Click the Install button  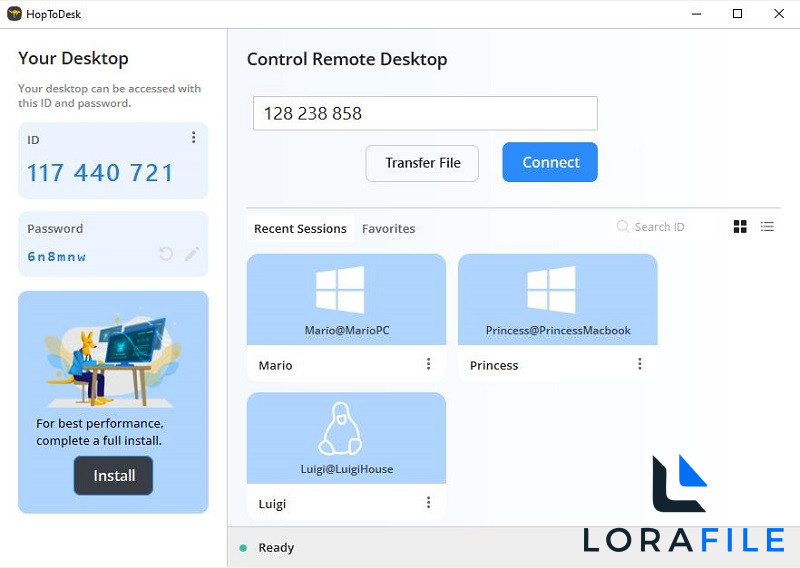point(114,476)
